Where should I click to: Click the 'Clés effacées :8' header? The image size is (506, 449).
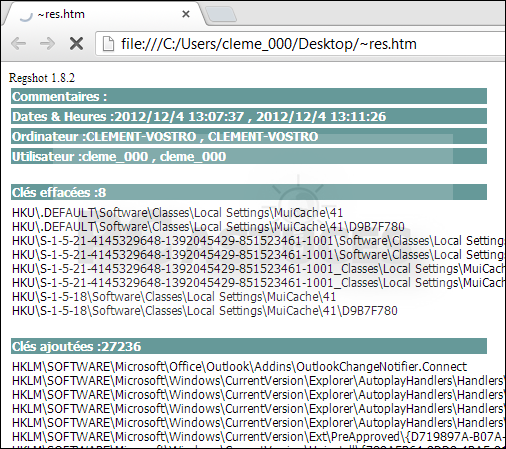[249, 192]
